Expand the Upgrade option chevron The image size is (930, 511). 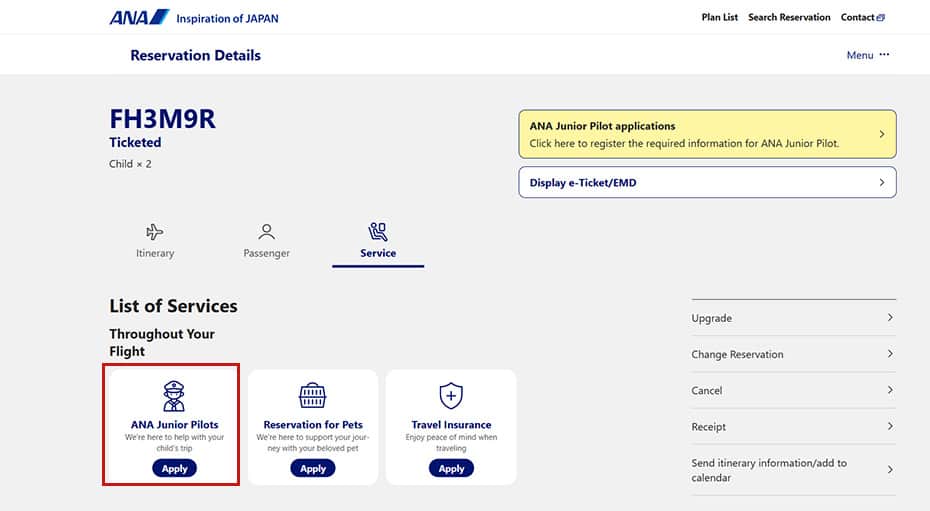(x=889, y=318)
